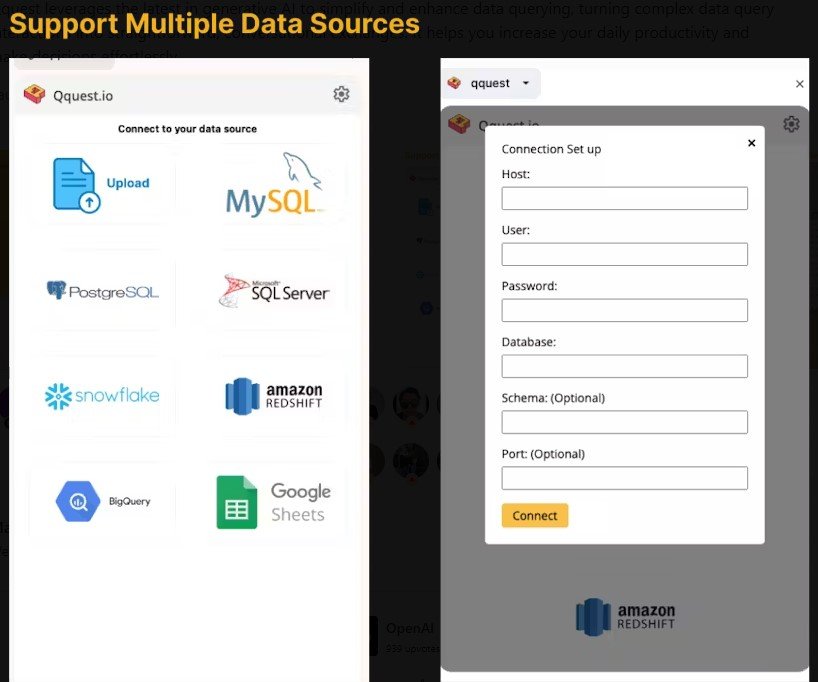Click the qquest logo icon in right header
The image size is (818, 682).
tap(454, 83)
